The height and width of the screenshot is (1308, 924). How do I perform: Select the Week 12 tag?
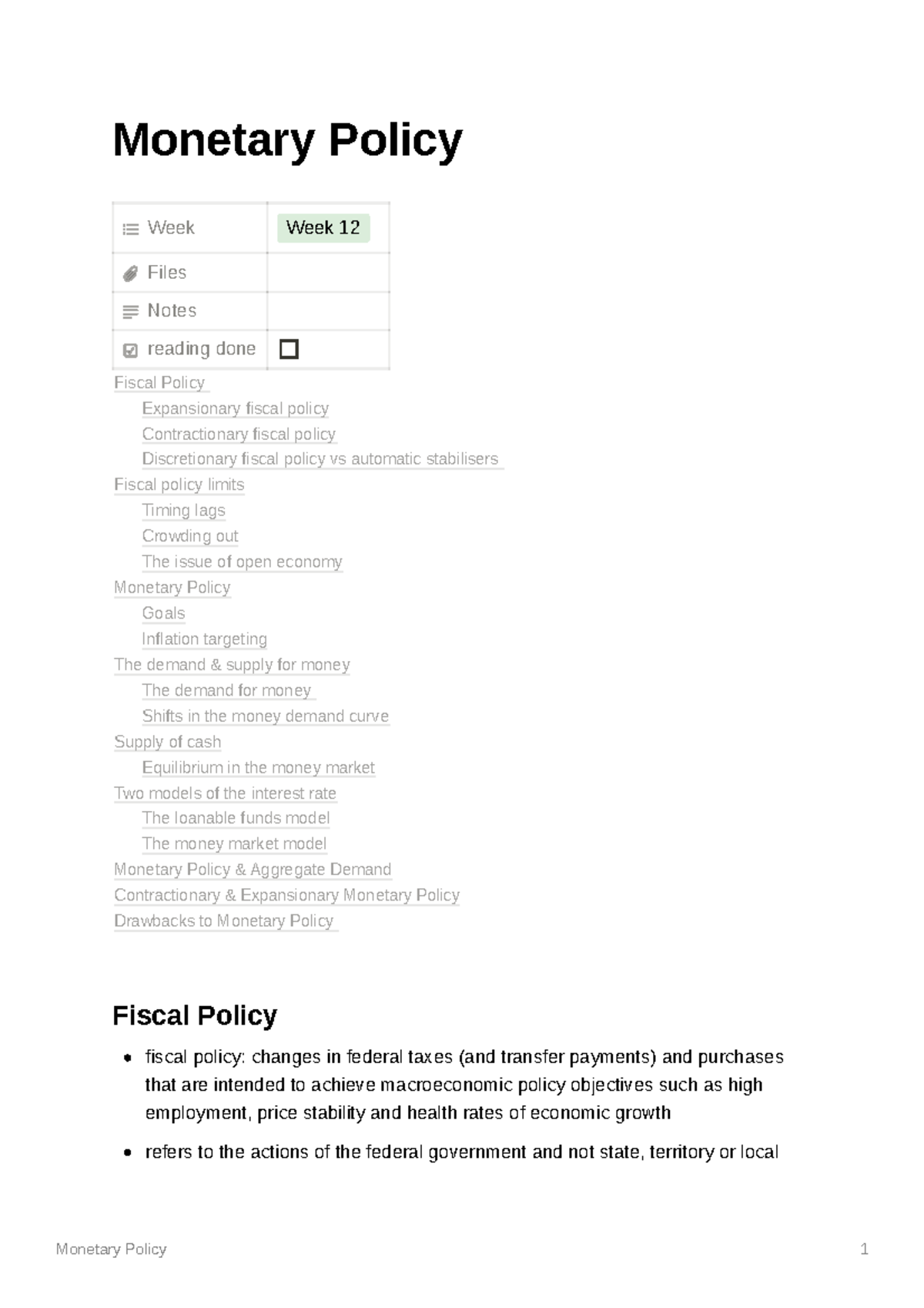[323, 228]
